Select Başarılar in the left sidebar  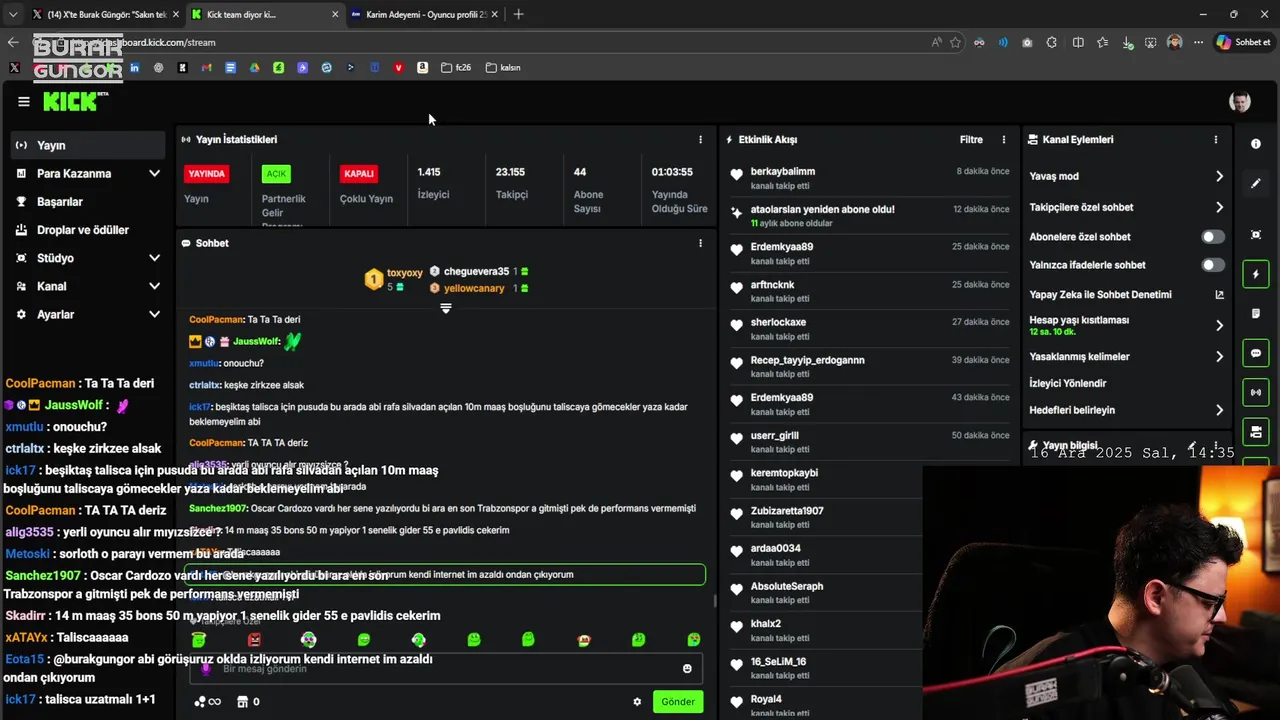click(x=87, y=202)
